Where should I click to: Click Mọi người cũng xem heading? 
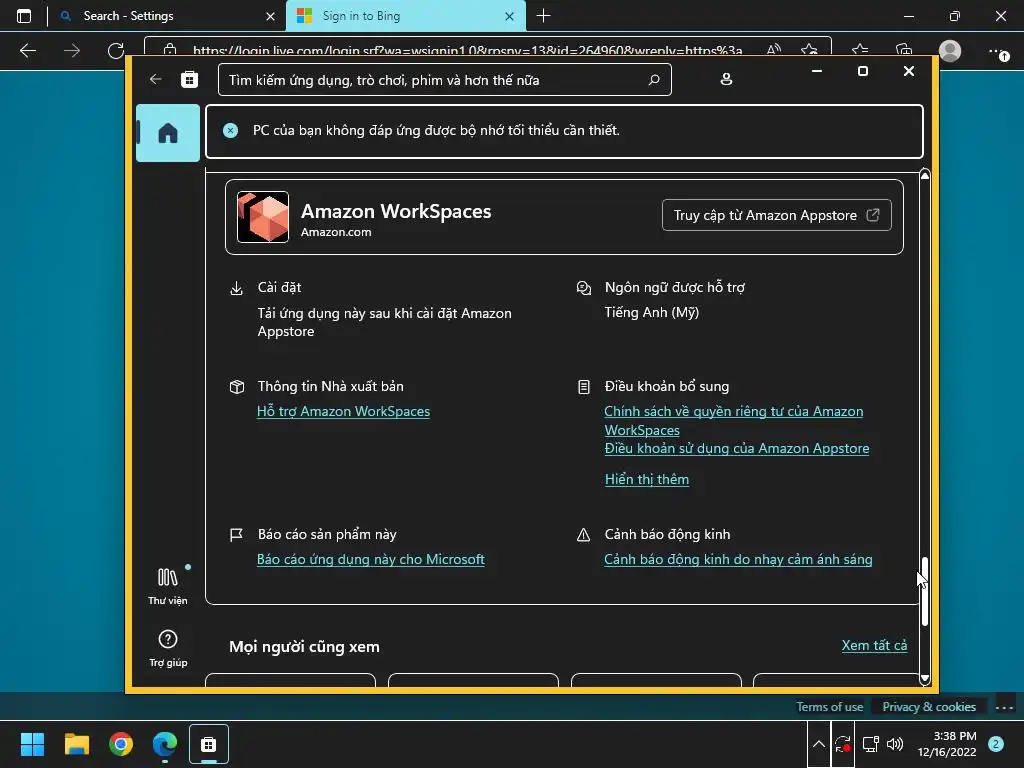coord(304,647)
